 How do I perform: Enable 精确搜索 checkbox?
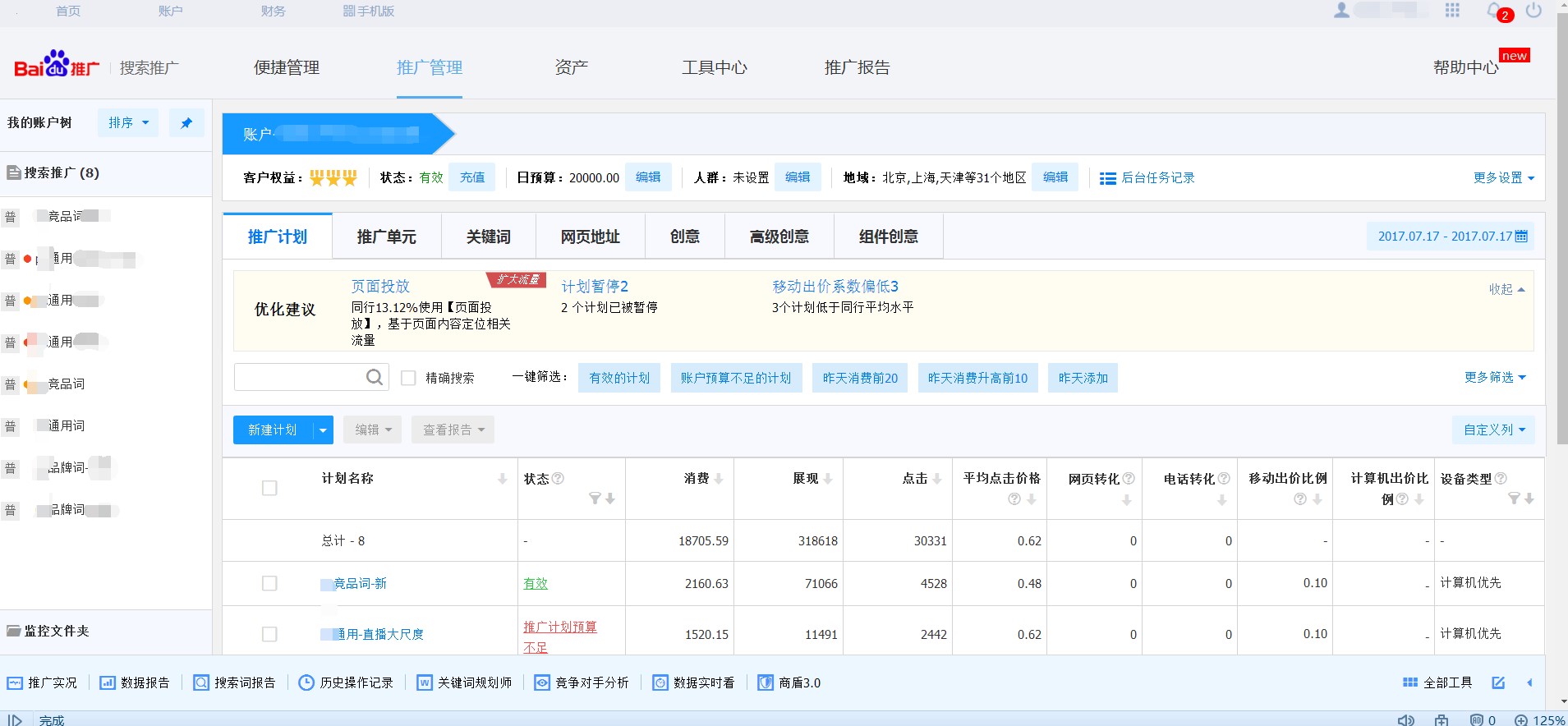408,378
